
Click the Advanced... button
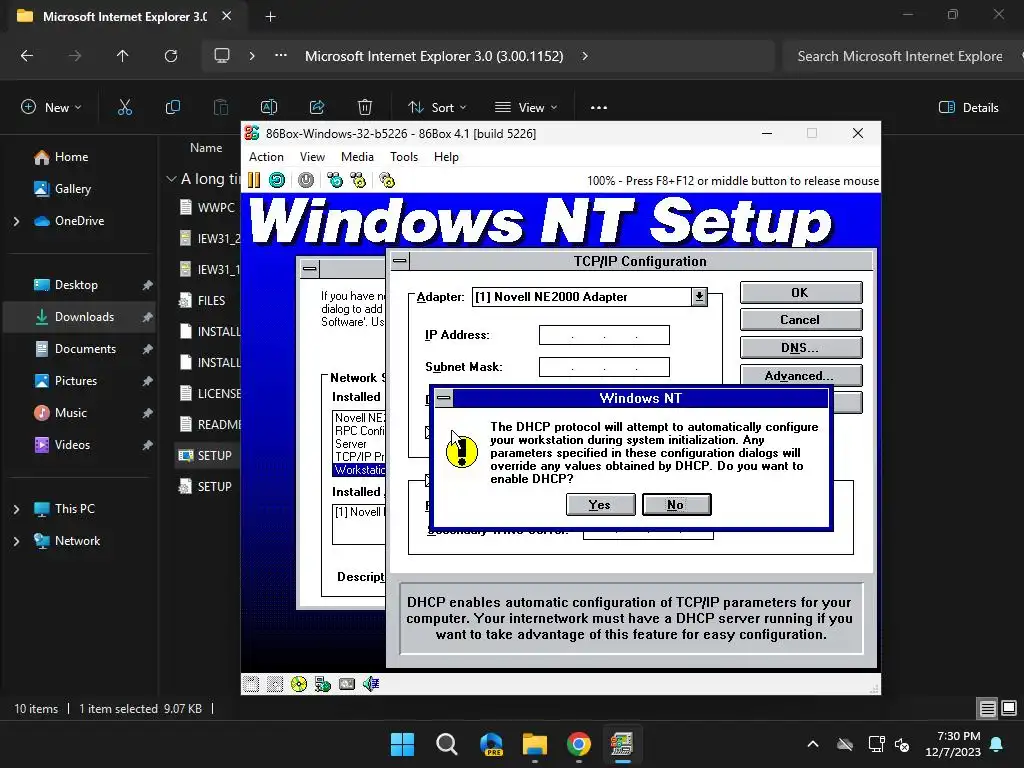(x=801, y=376)
